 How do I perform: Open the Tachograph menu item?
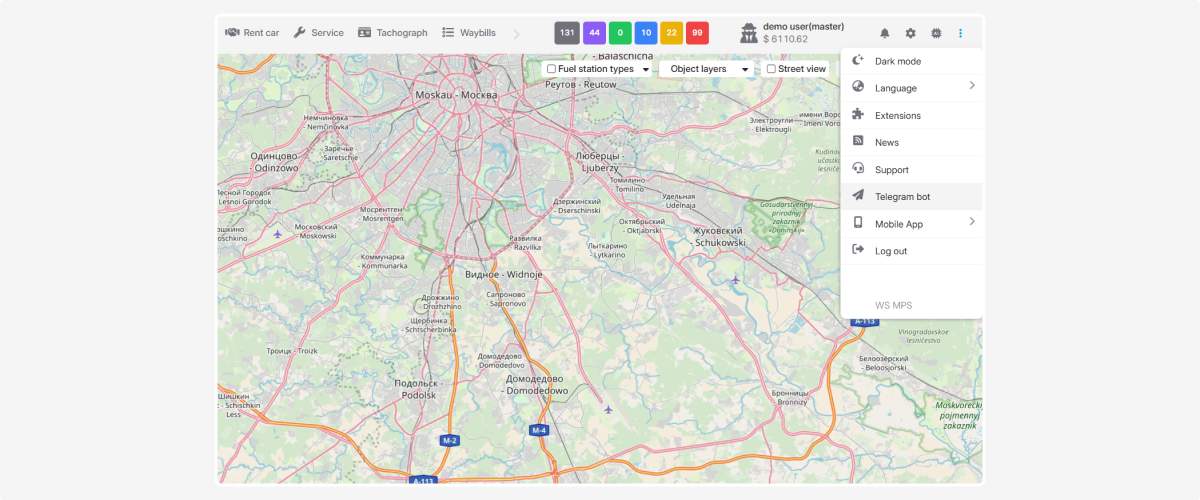click(393, 33)
